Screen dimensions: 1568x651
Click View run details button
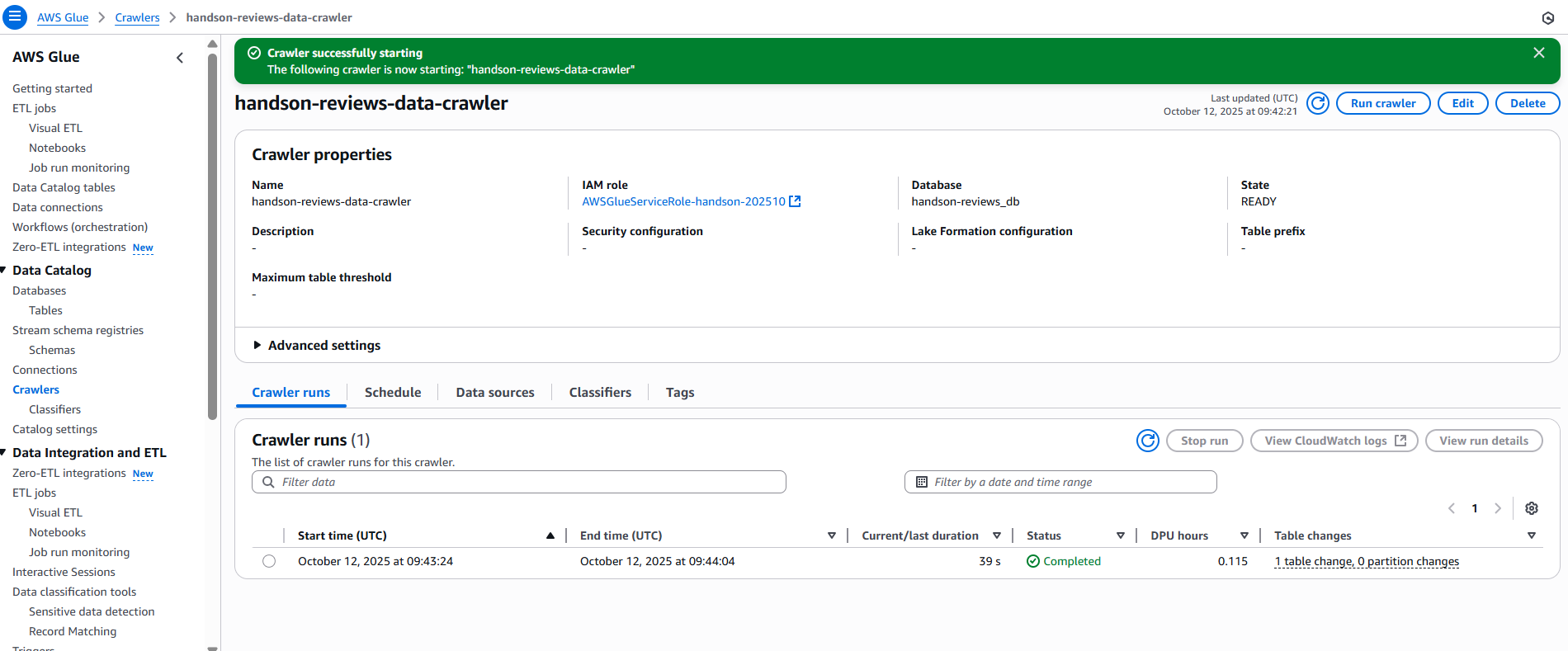point(1484,441)
